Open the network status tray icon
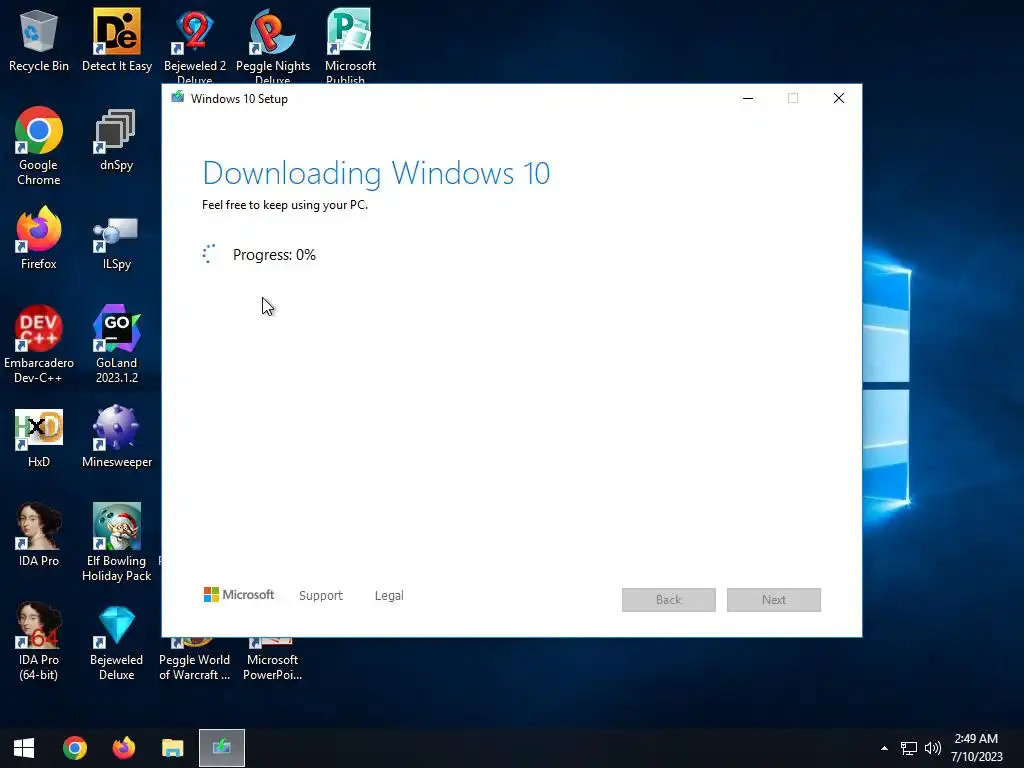The image size is (1024, 768). pos(908,748)
